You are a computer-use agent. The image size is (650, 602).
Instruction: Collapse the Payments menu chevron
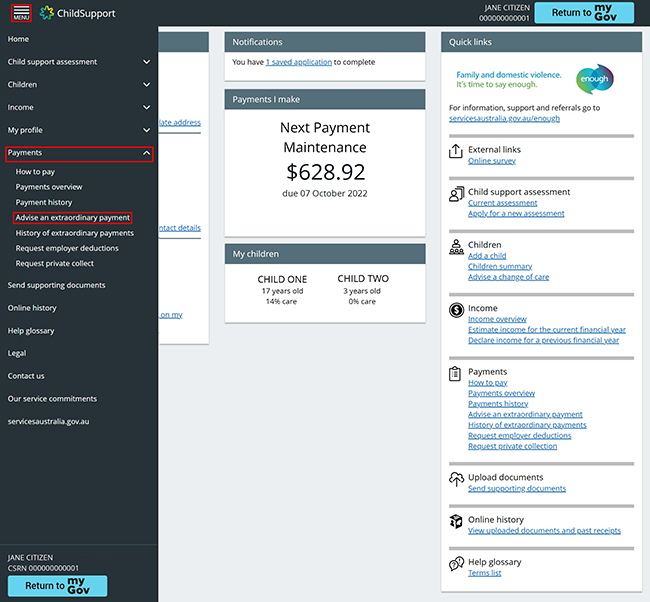[146, 153]
